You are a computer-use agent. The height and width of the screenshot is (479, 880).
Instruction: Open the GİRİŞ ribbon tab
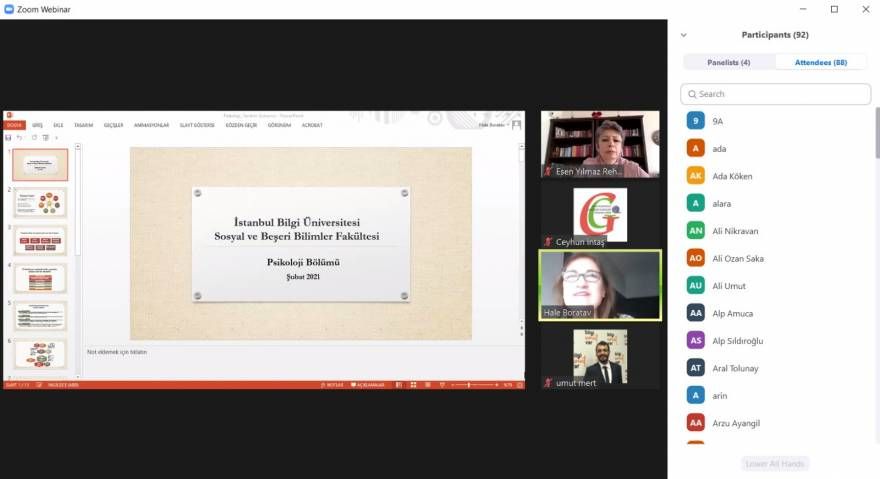click(x=37, y=125)
